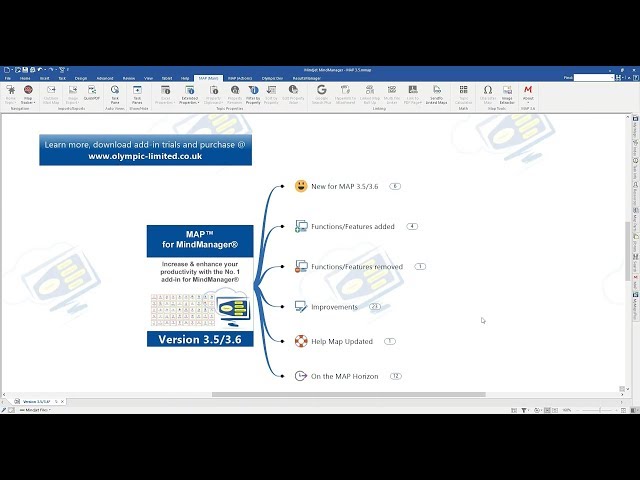This screenshot has height=480, width=640.
Task: Open the Character Map tool
Action: [488, 94]
